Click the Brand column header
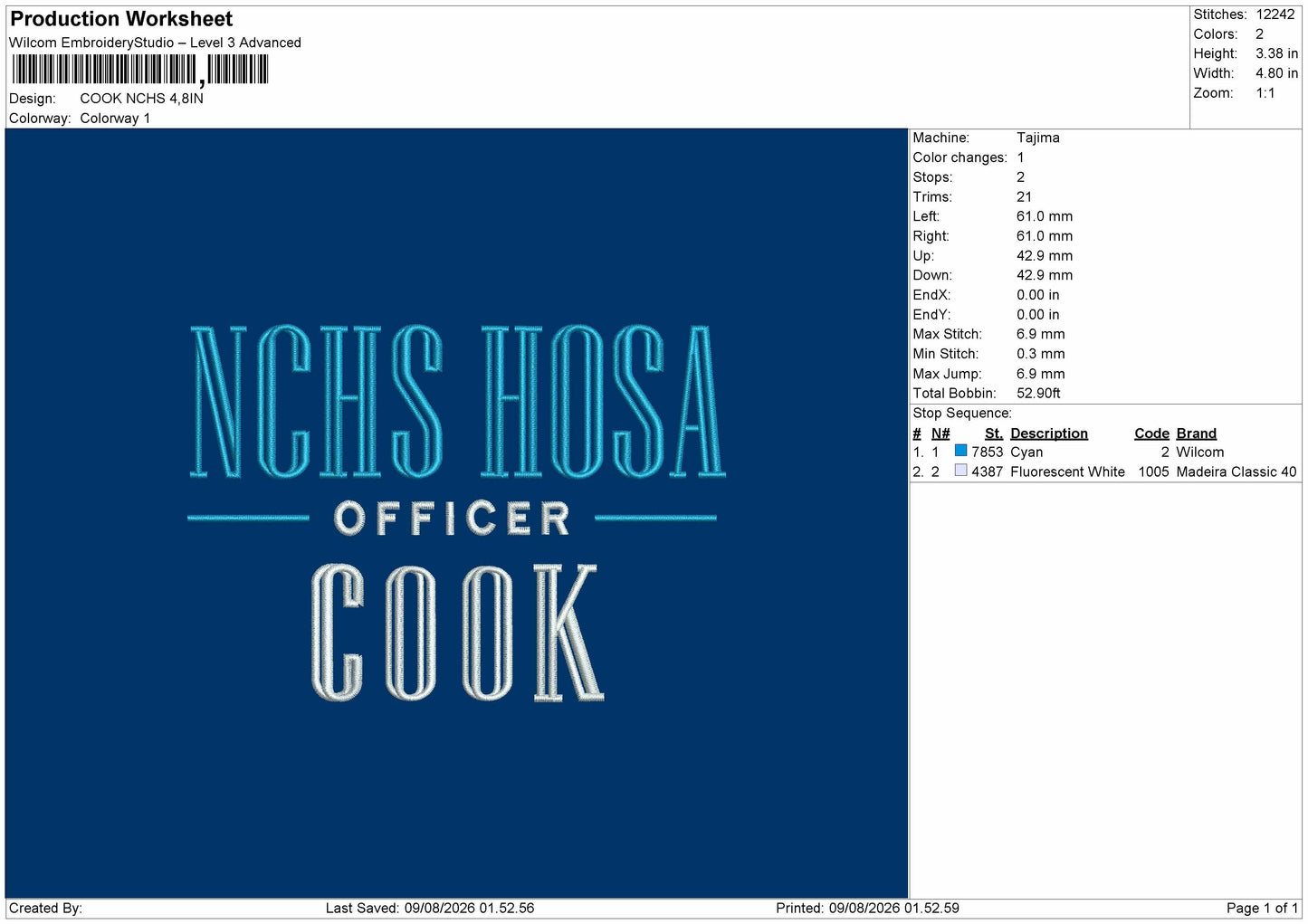 click(1197, 433)
